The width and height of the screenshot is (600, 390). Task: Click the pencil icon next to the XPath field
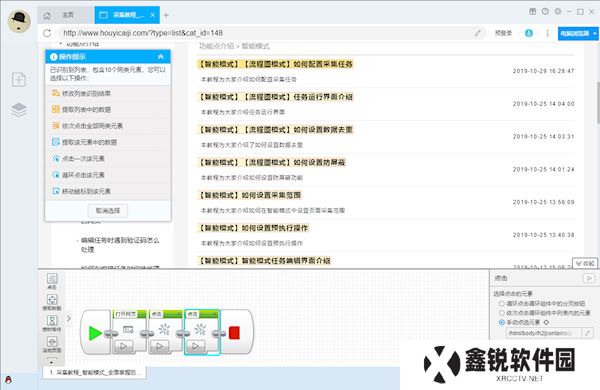tap(587, 333)
